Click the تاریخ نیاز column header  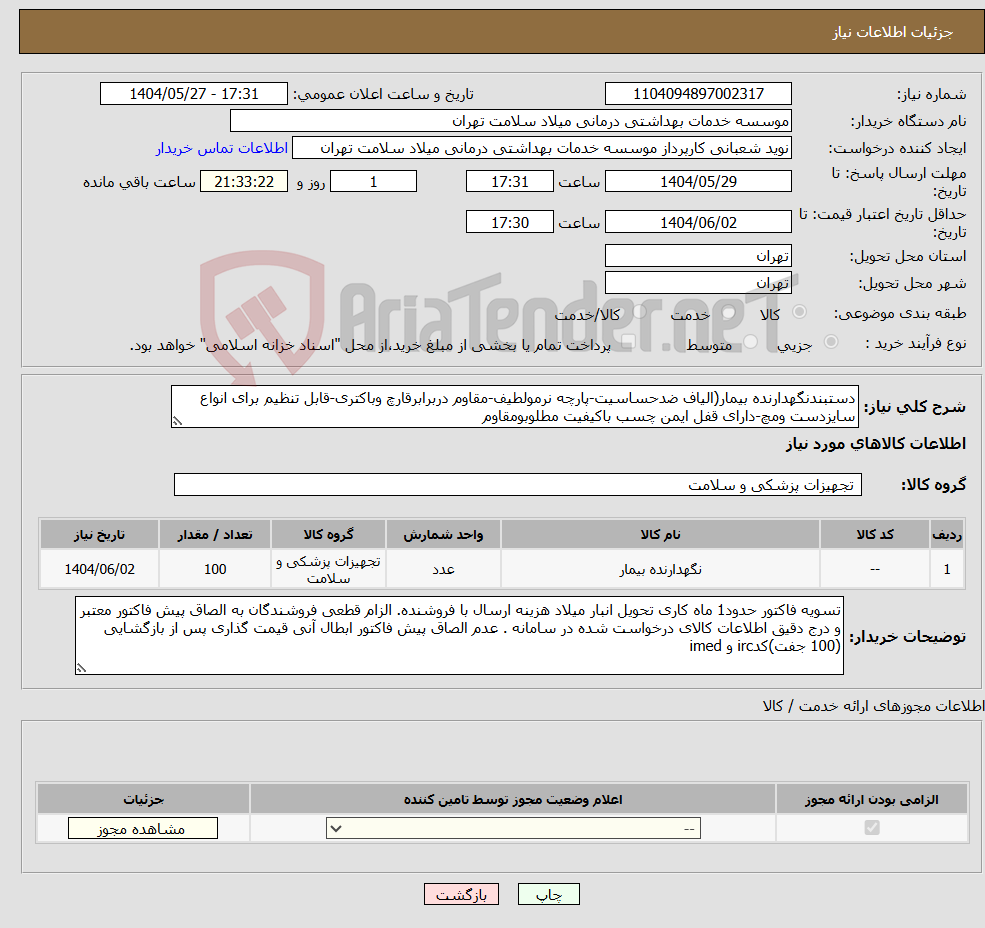pyautogui.click(x=99, y=535)
